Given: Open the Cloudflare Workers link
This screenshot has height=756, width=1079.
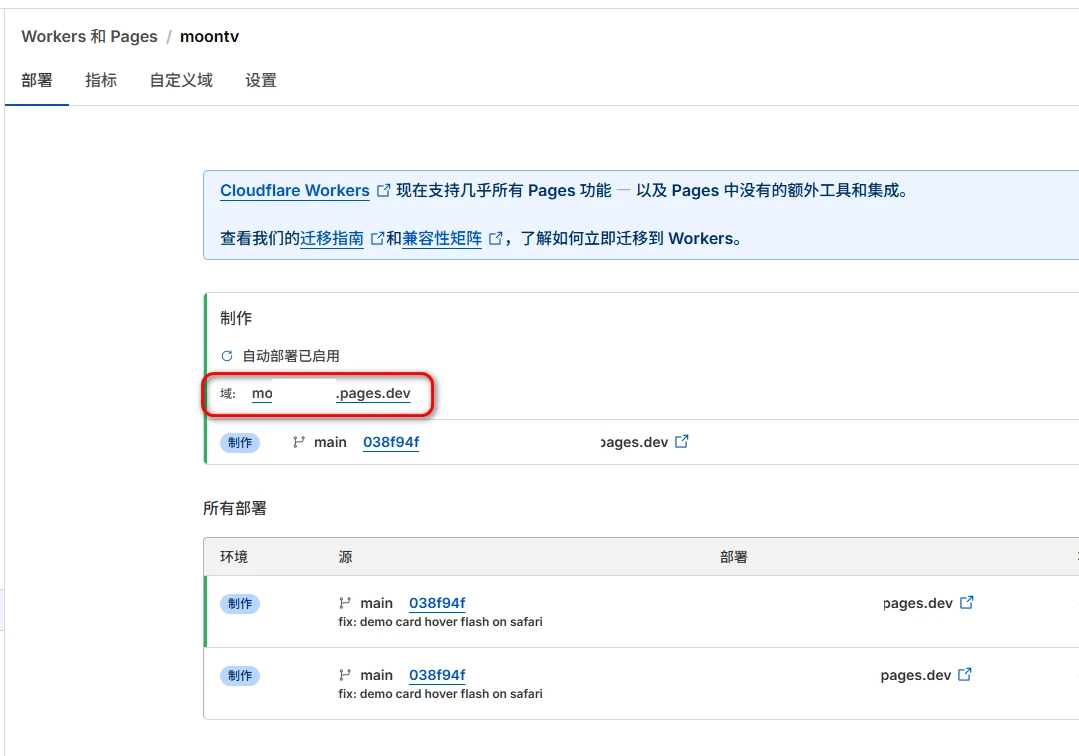Looking at the screenshot, I should tap(294, 190).
